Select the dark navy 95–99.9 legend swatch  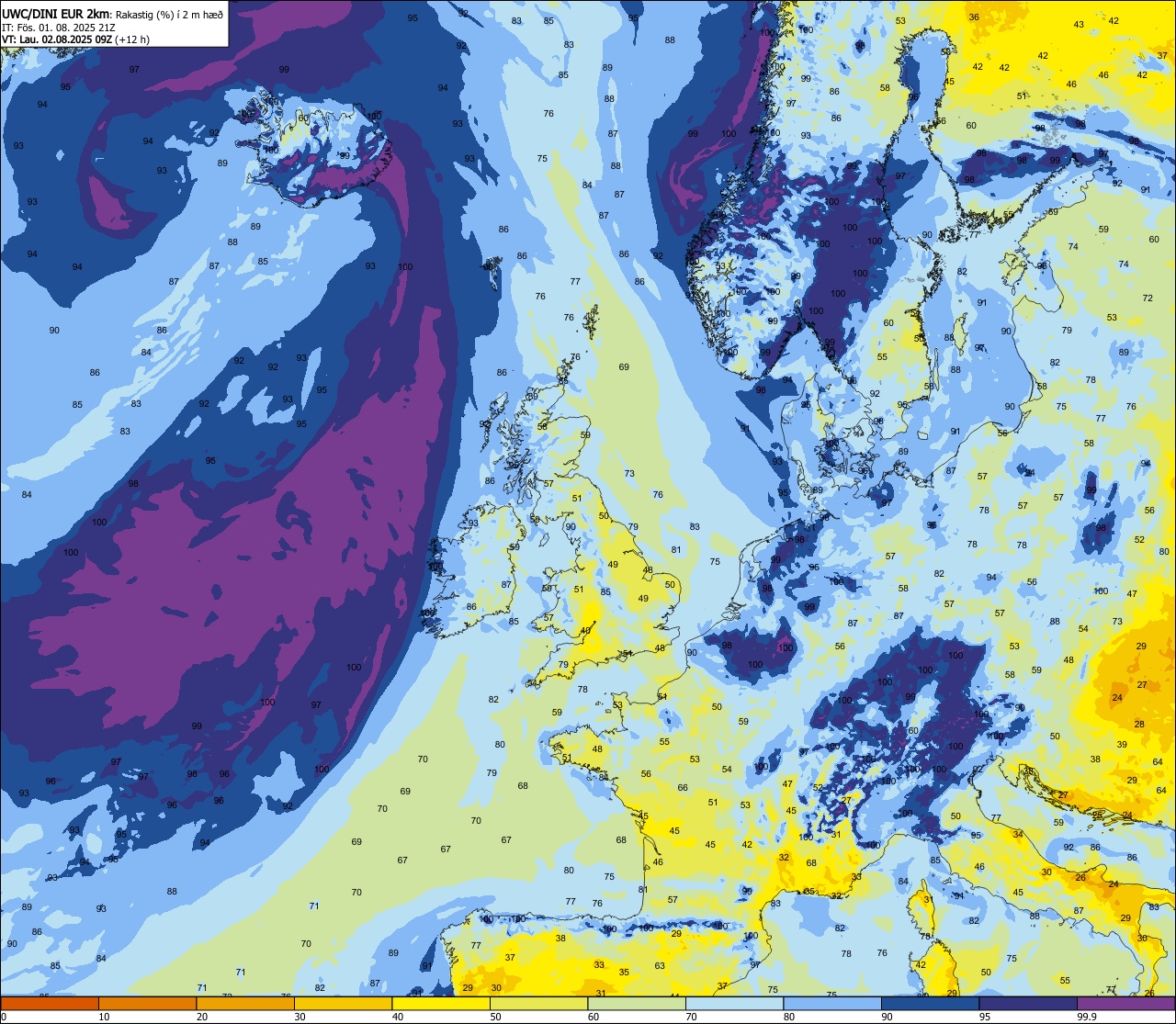[x=1028, y=1003]
